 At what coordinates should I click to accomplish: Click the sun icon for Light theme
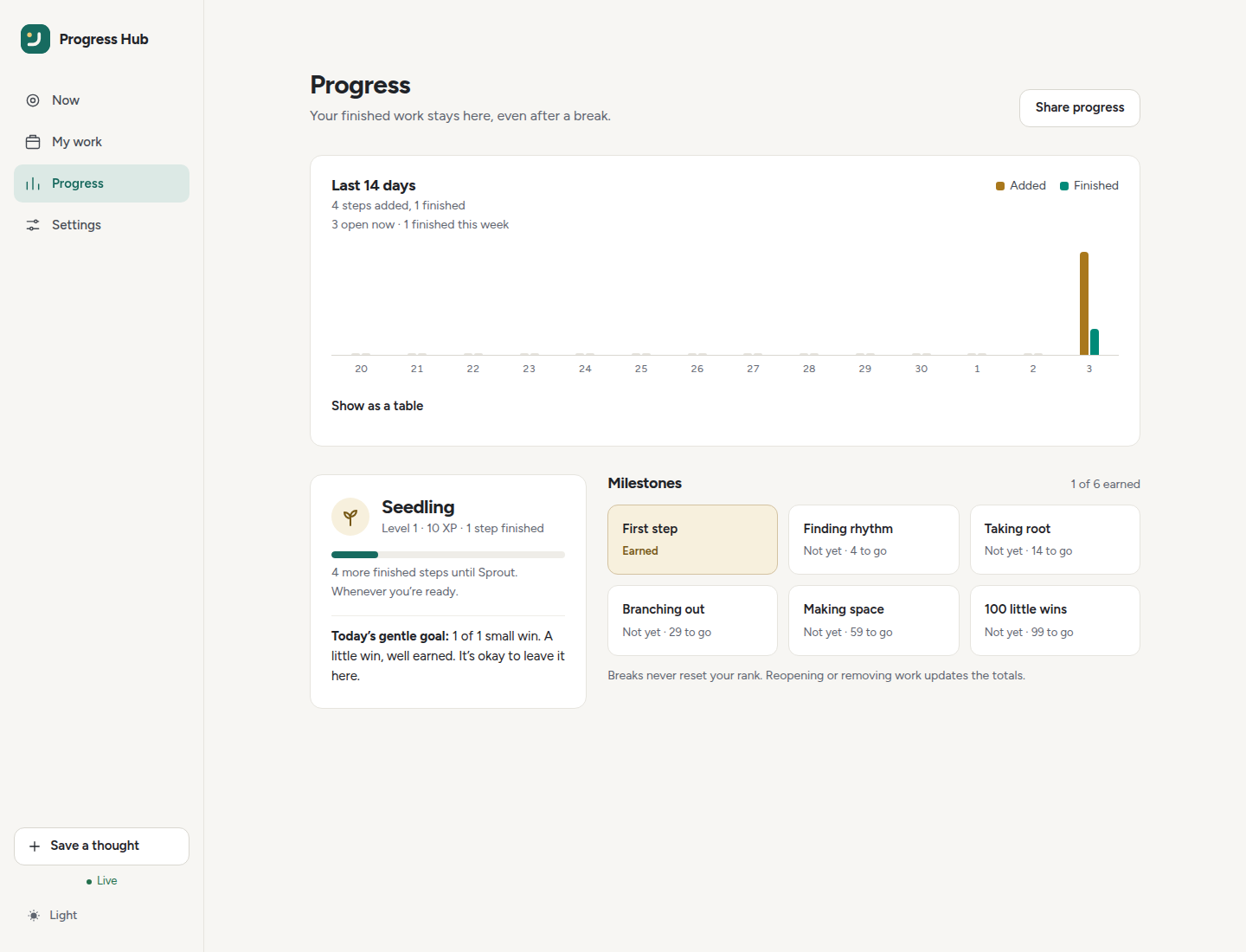point(34,916)
